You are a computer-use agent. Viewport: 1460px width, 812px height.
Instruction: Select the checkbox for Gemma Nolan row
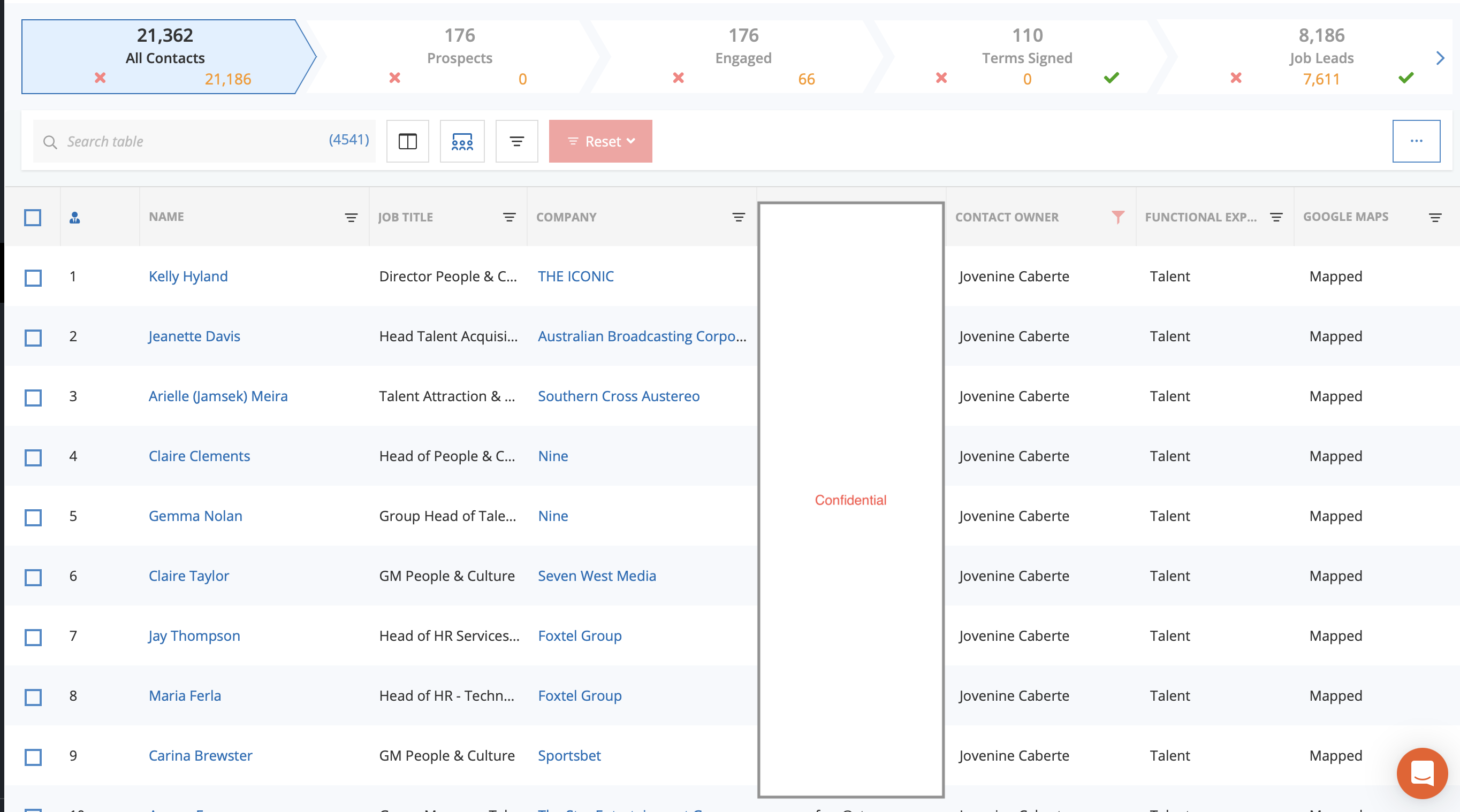(33, 517)
